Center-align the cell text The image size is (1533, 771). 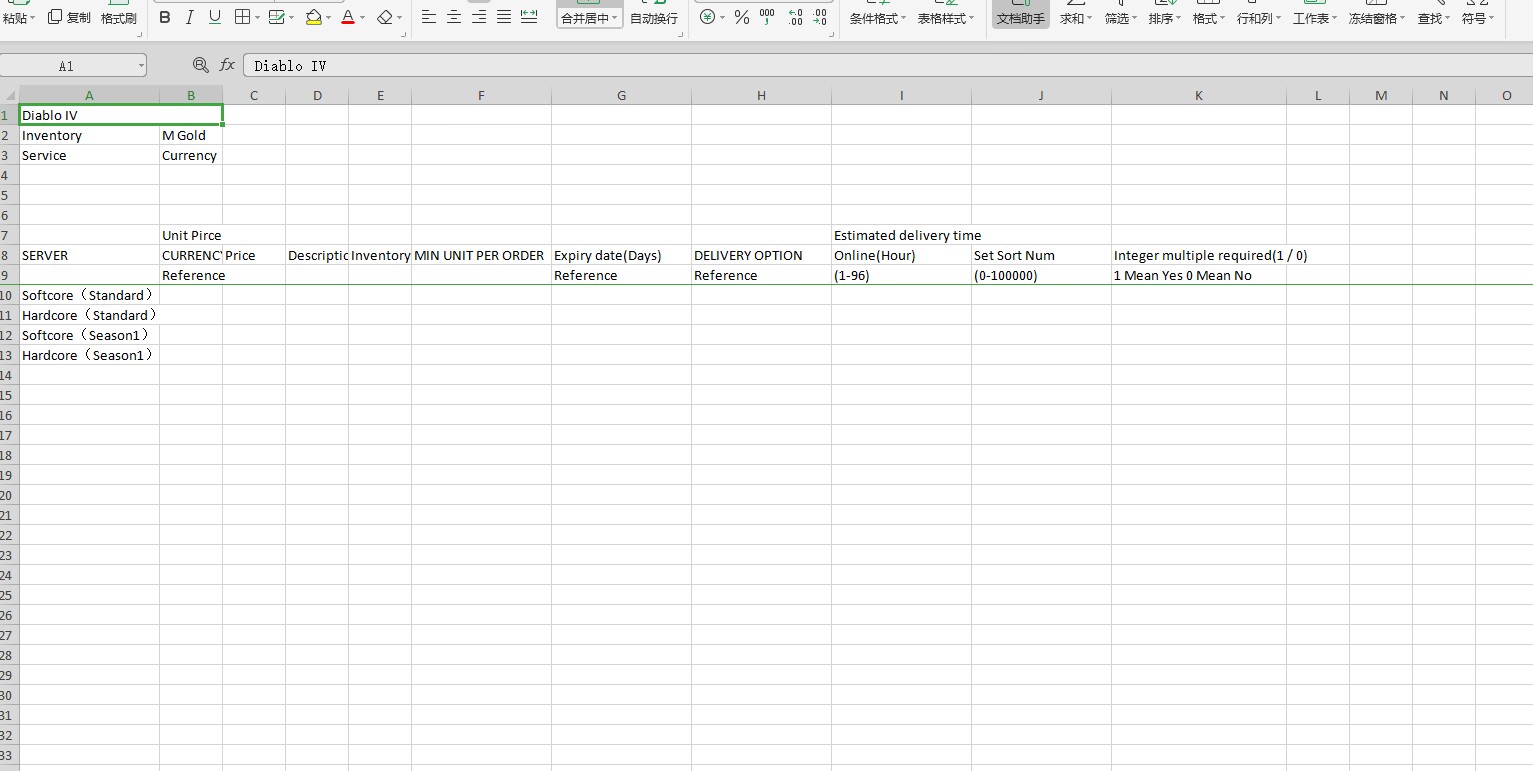(x=454, y=17)
